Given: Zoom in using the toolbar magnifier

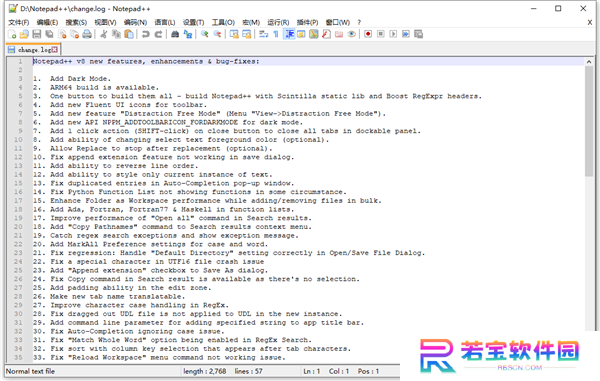Looking at the screenshot, I should click(x=204, y=34).
